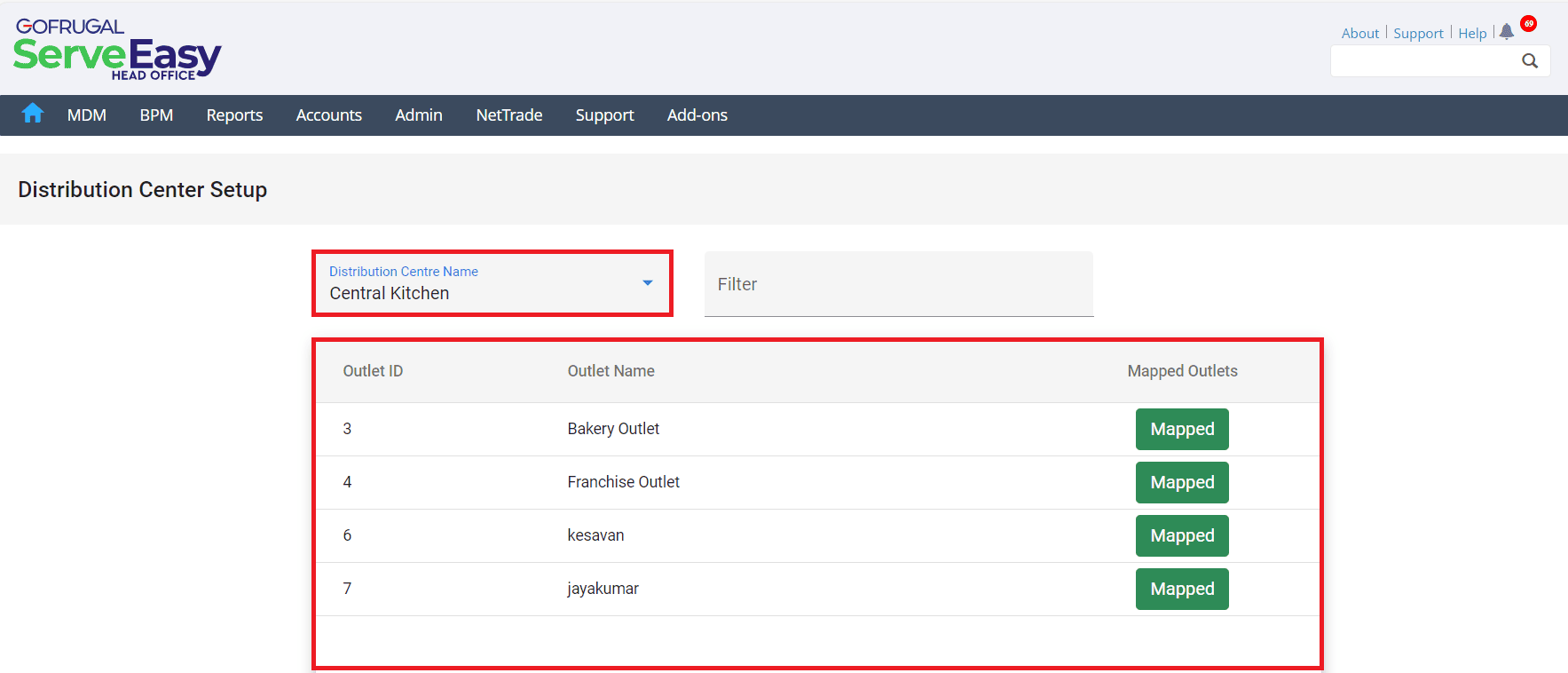The width and height of the screenshot is (1568, 673).
Task: Click the ServeEasy Head Office logo
Action: click(x=117, y=51)
